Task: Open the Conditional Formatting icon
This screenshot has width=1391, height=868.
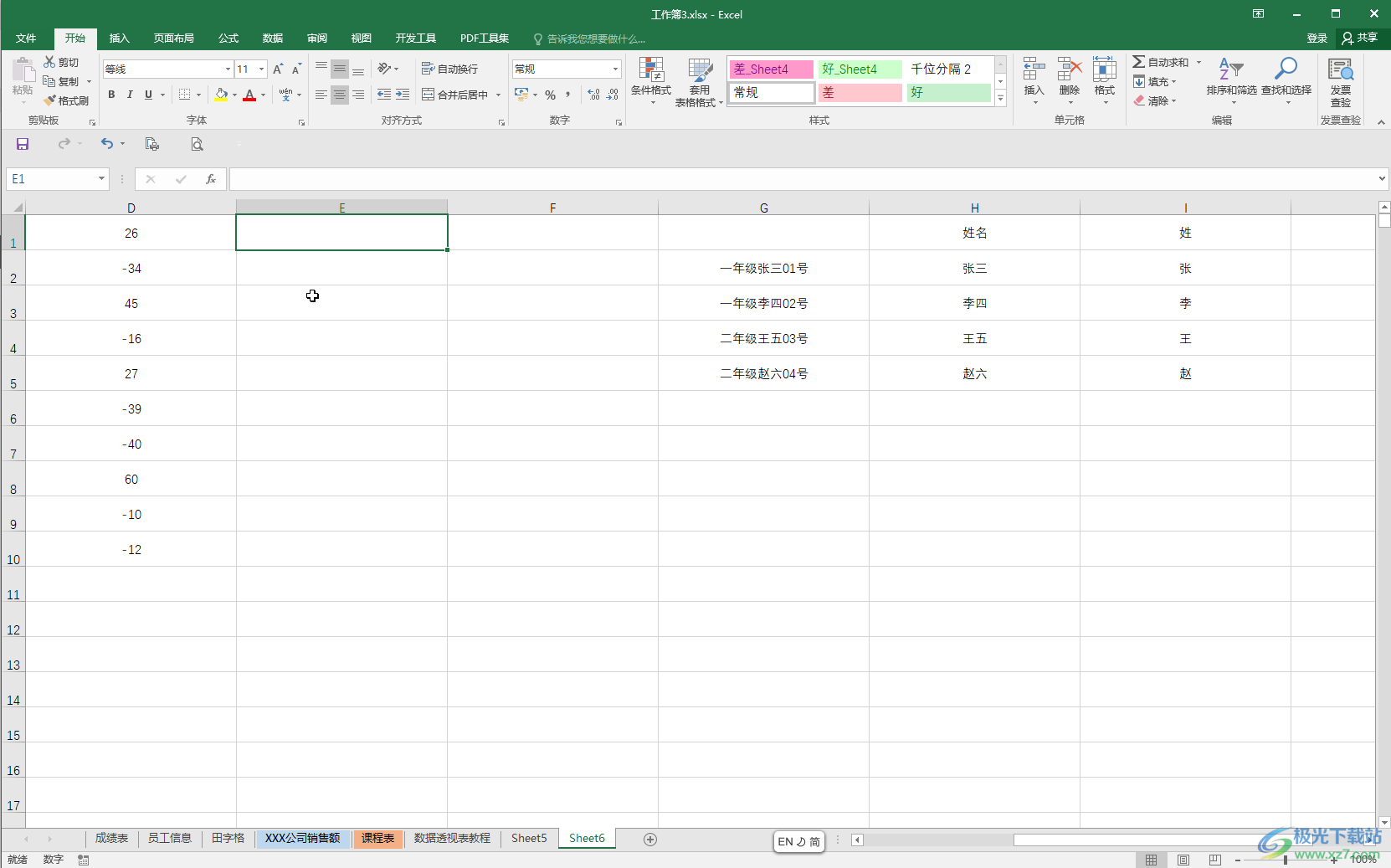Action: pyautogui.click(x=650, y=69)
